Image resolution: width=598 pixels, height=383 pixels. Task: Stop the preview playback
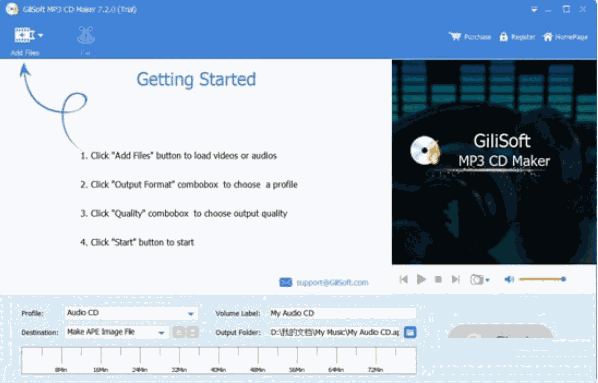[438, 280]
